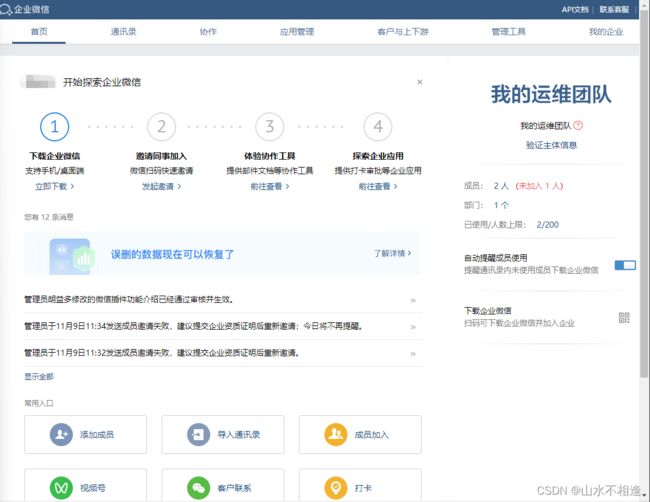Click the 企业微信 logo icon
The height and width of the screenshot is (502, 650).
click(6, 9)
